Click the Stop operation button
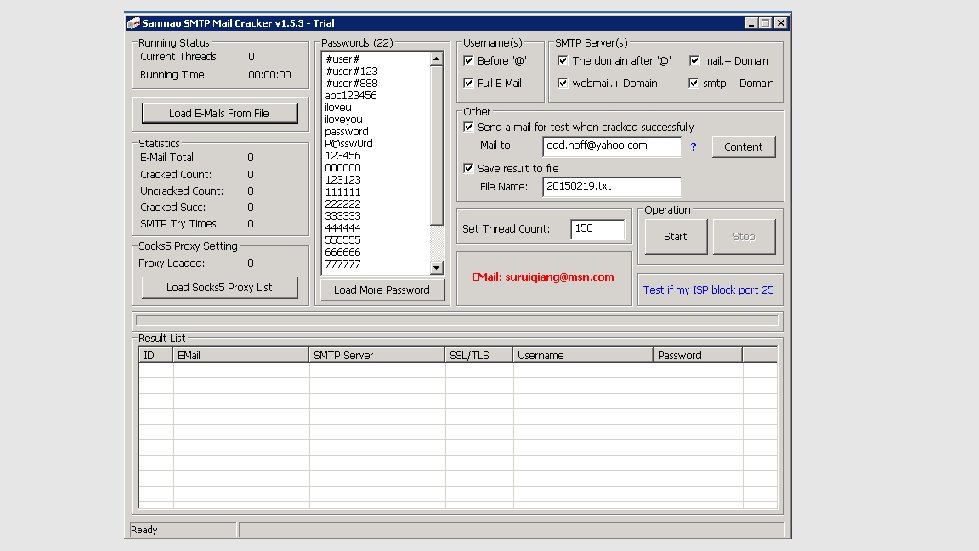 [744, 236]
